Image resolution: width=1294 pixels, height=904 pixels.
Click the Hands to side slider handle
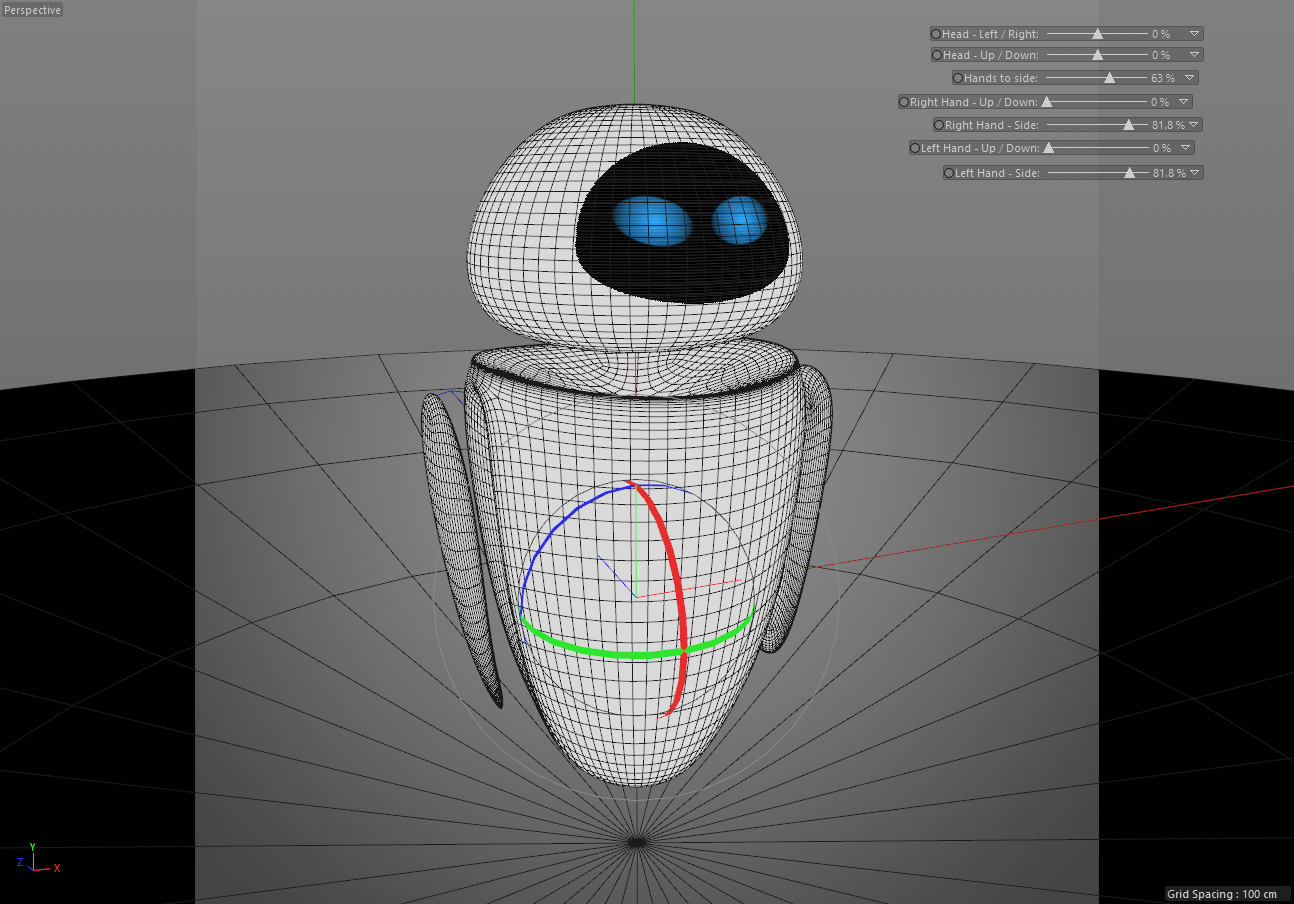pos(1109,77)
